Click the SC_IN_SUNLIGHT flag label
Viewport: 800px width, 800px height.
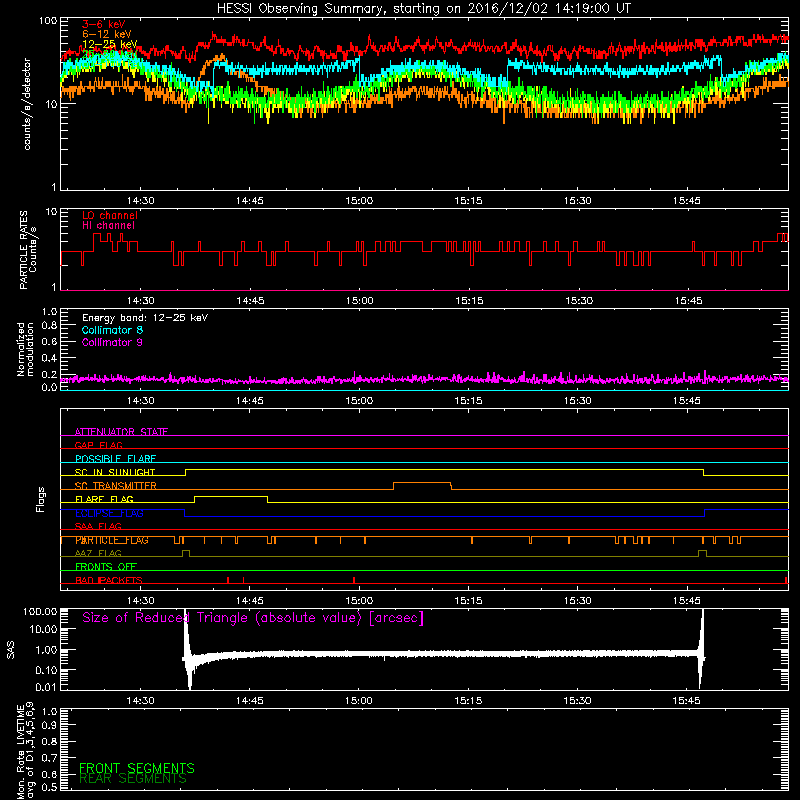[115, 472]
